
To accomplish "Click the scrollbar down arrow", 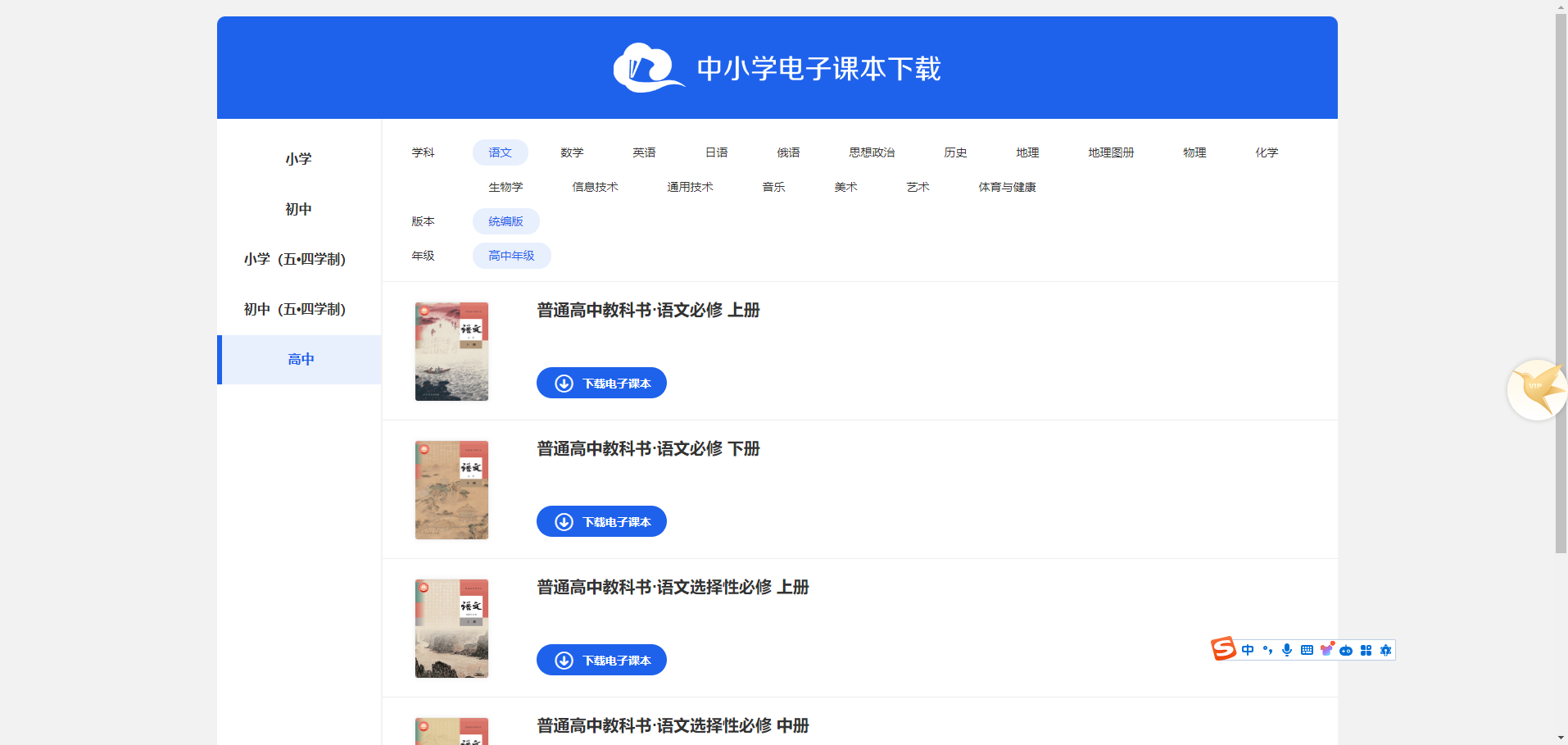I will pos(1561,738).
